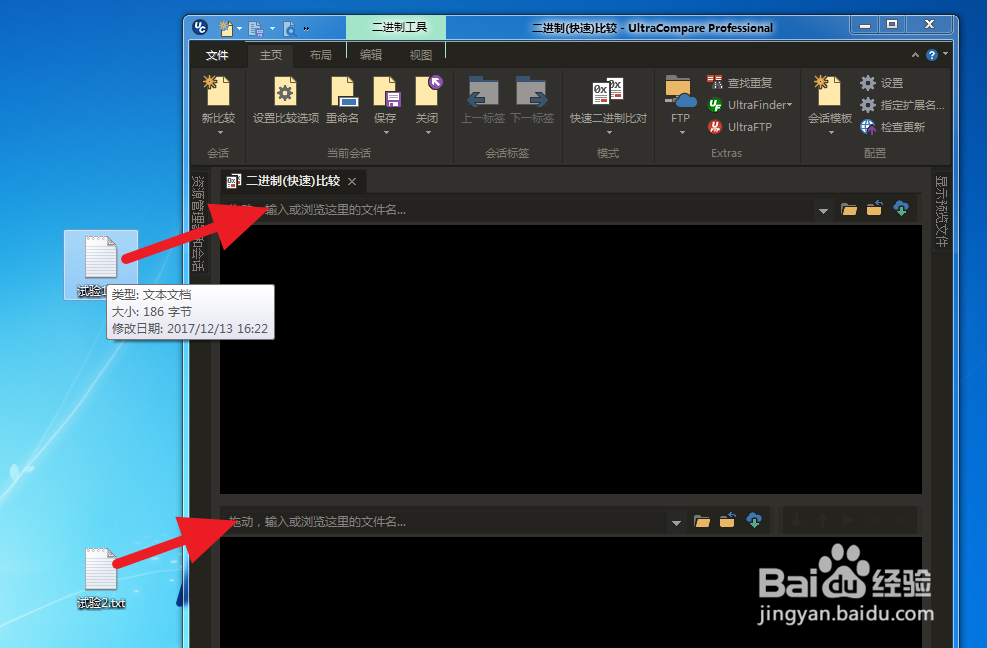Image resolution: width=987 pixels, height=648 pixels.
Task: Click the 关闭 close session icon
Action: click(x=427, y=92)
